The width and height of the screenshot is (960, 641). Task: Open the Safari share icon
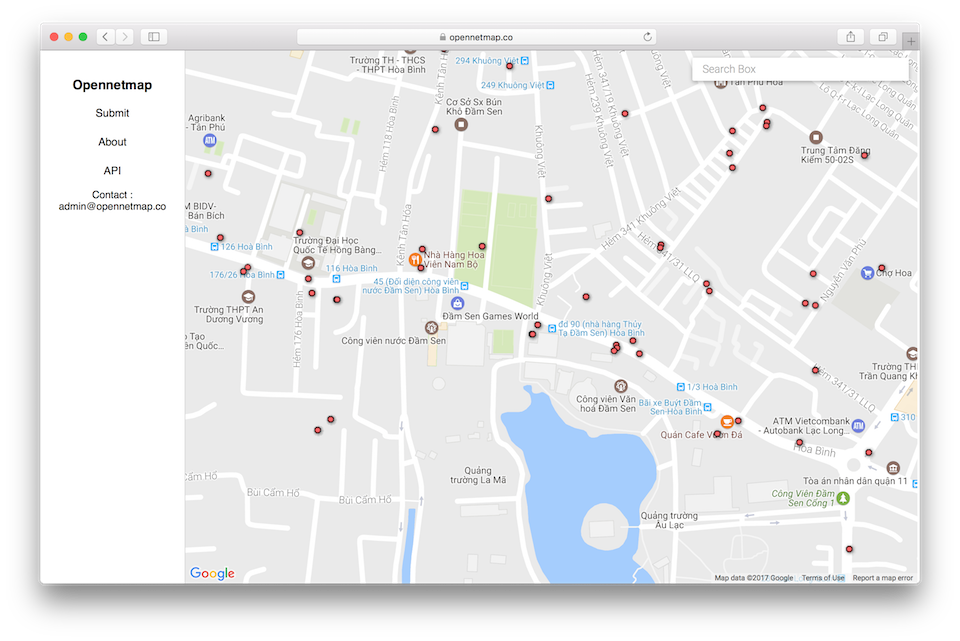pyautogui.click(x=851, y=35)
